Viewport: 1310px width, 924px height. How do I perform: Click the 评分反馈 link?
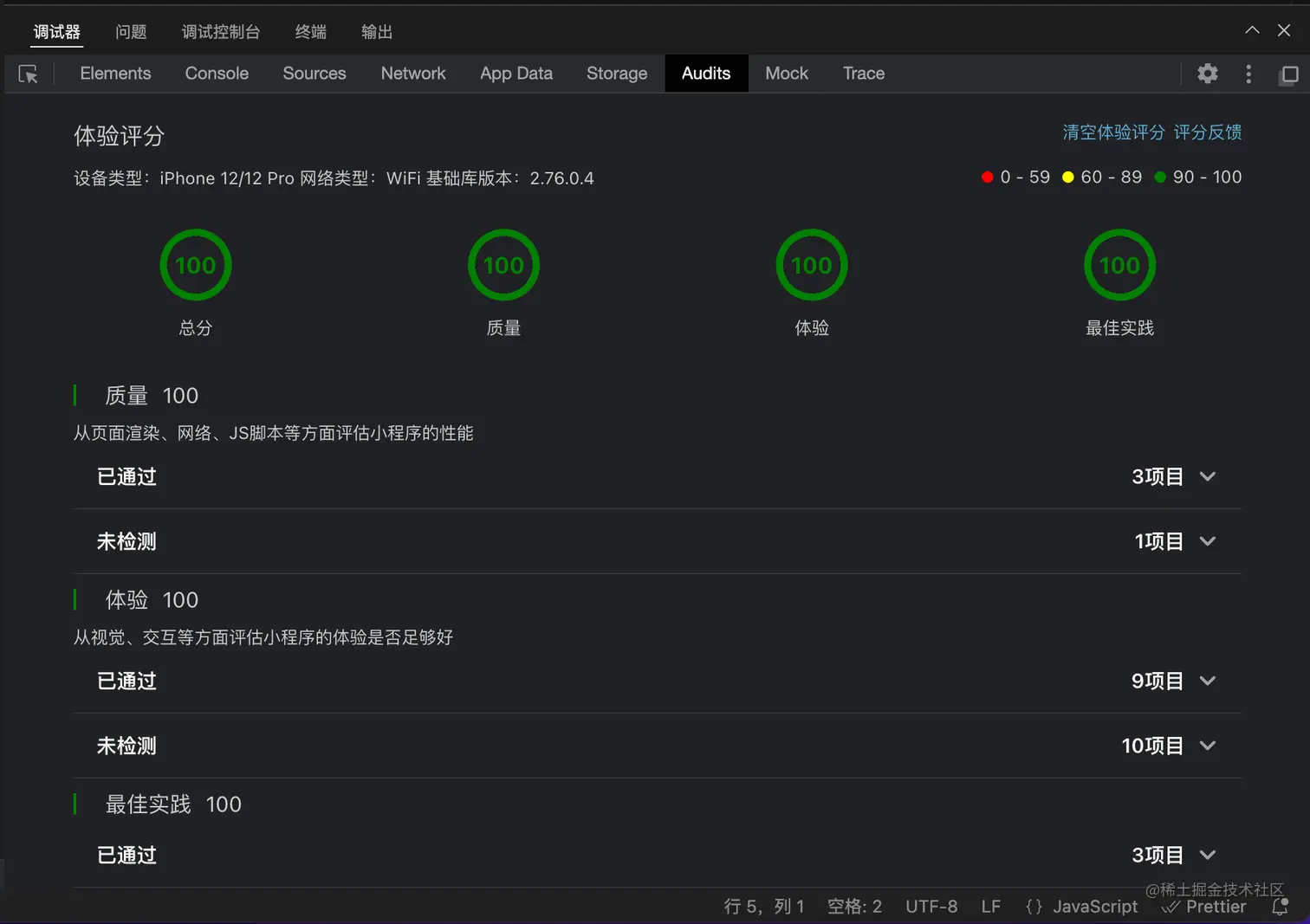(x=1208, y=132)
